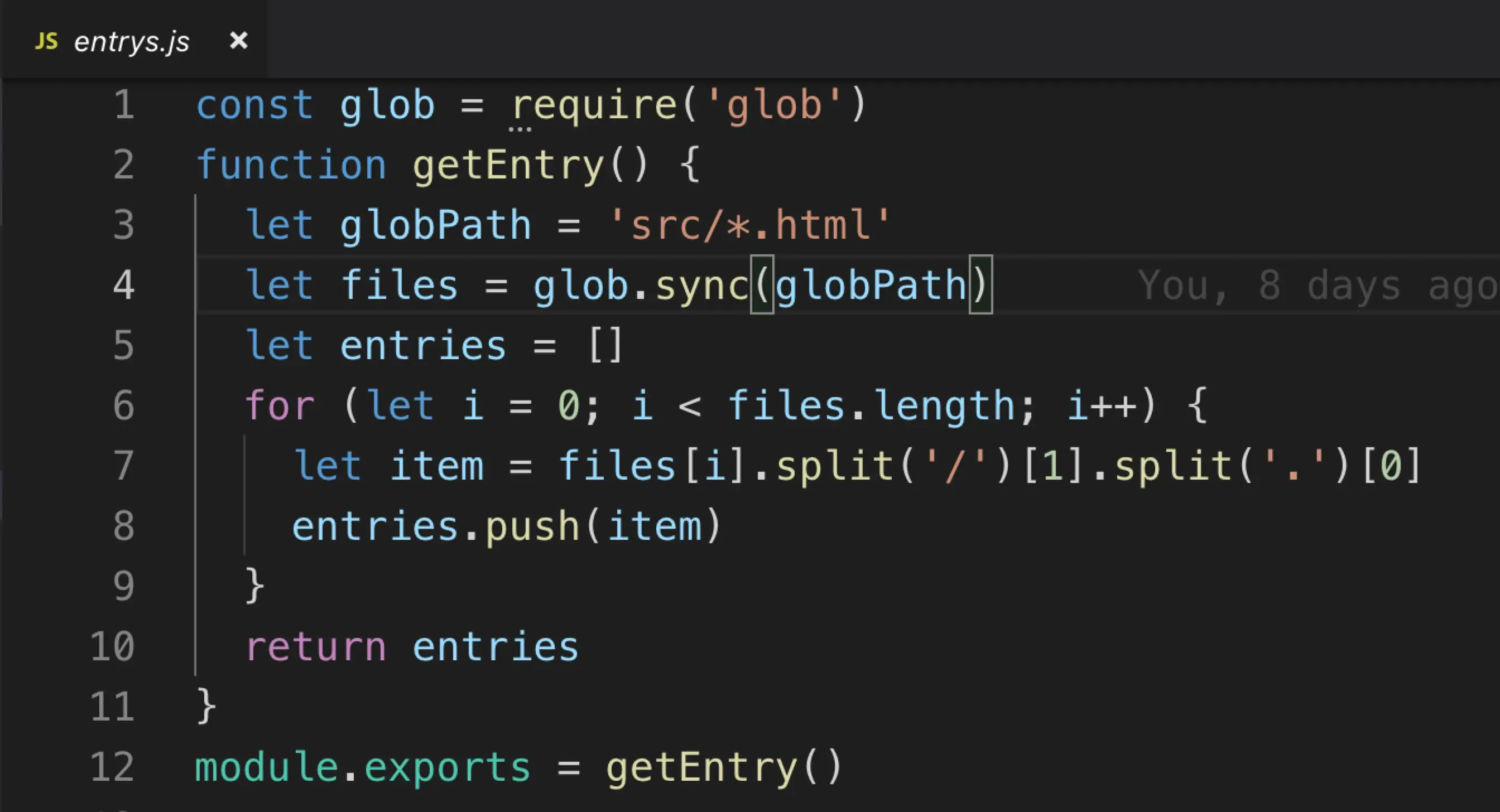Click the 'You, 8 days ago' blame annotation
Image resolution: width=1500 pixels, height=812 pixels.
(x=1317, y=286)
